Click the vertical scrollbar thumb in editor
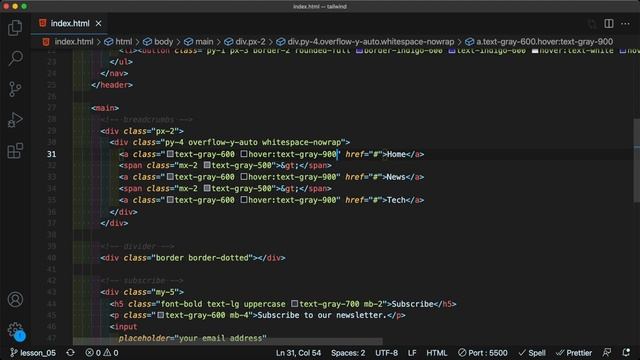 click(x=636, y=160)
